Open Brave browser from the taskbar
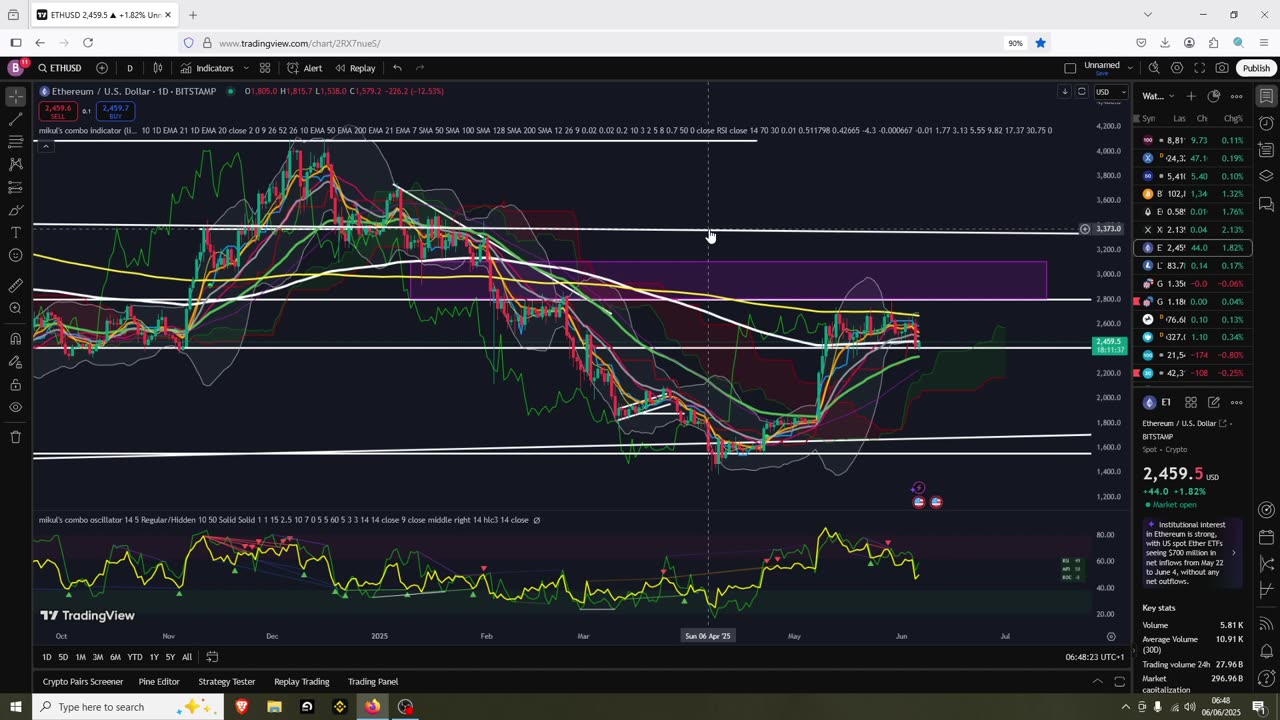Image resolution: width=1280 pixels, height=720 pixels. (x=242, y=707)
